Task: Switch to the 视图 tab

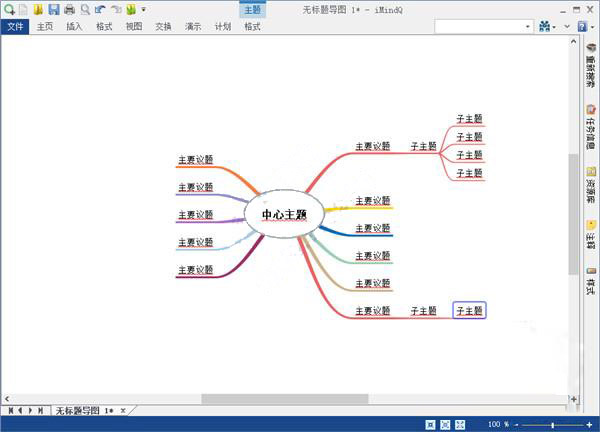Action: [x=134, y=26]
